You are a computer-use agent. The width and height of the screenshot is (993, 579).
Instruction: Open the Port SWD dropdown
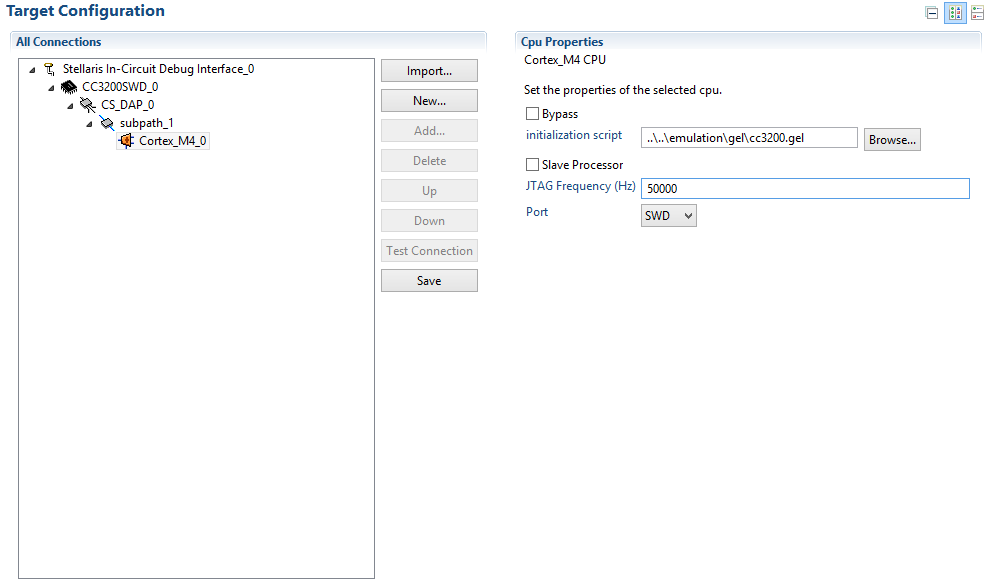(669, 215)
